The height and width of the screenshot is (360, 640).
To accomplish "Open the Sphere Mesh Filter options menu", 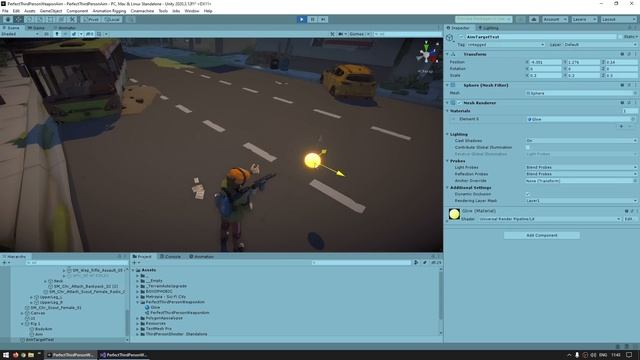I will 635,85.
